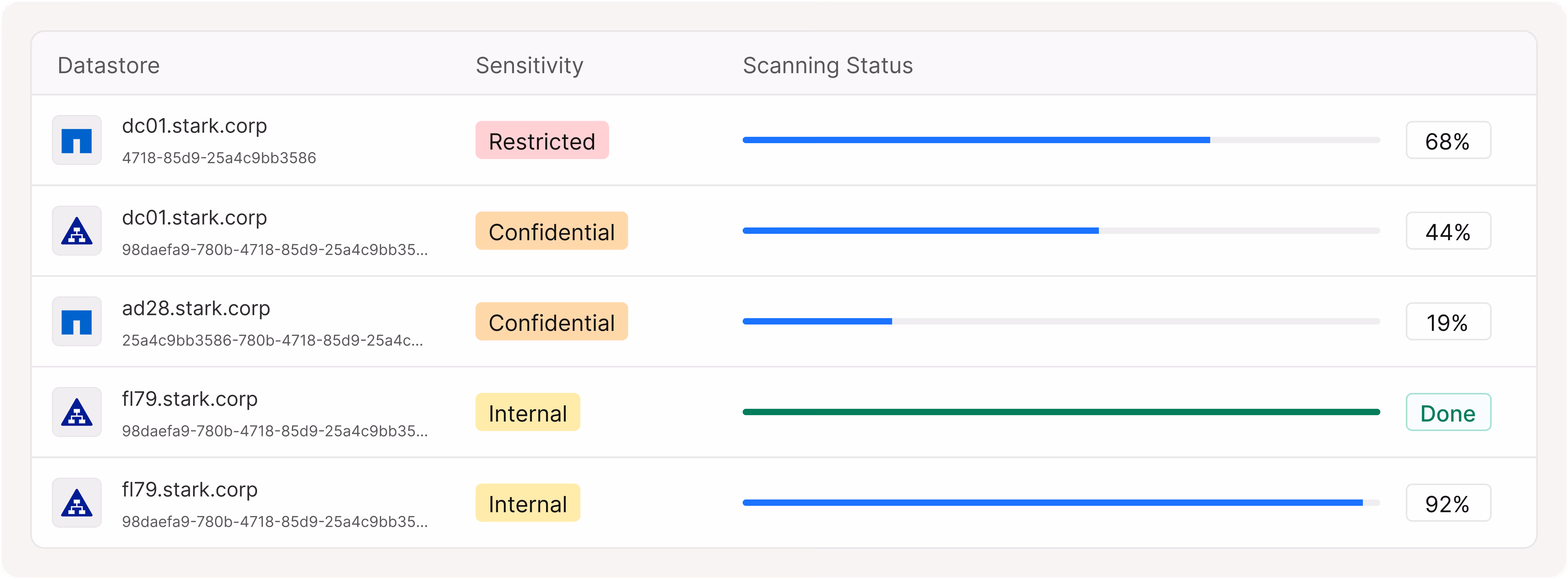Click Confidential badge for ad28.stark.corp
The height and width of the screenshot is (579, 1568).
pyautogui.click(x=552, y=321)
